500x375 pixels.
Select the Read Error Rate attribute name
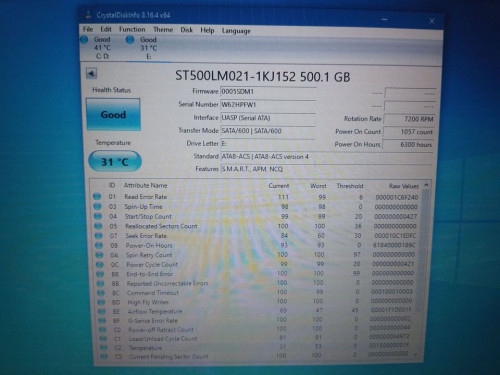point(146,197)
